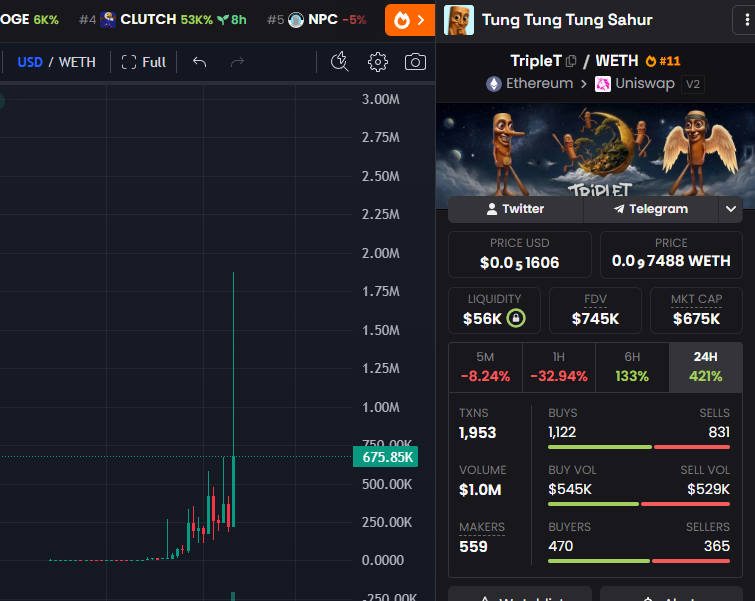
Task: Click the Ethereum chain logo
Action: click(x=494, y=84)
